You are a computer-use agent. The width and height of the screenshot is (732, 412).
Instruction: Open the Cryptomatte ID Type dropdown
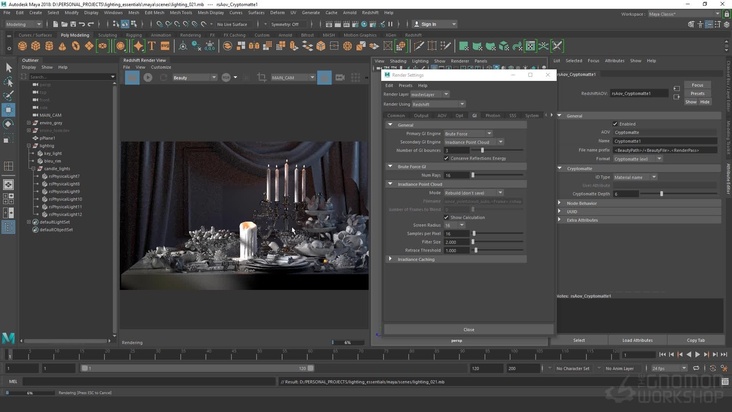pyautogui.click(x=635, y=177)
